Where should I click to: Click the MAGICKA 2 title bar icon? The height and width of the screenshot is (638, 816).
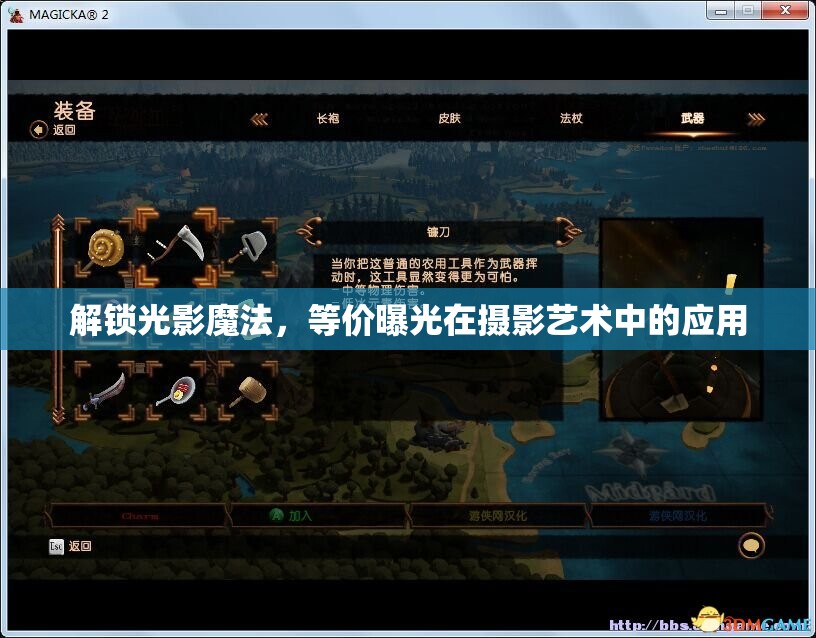point(16,15)
